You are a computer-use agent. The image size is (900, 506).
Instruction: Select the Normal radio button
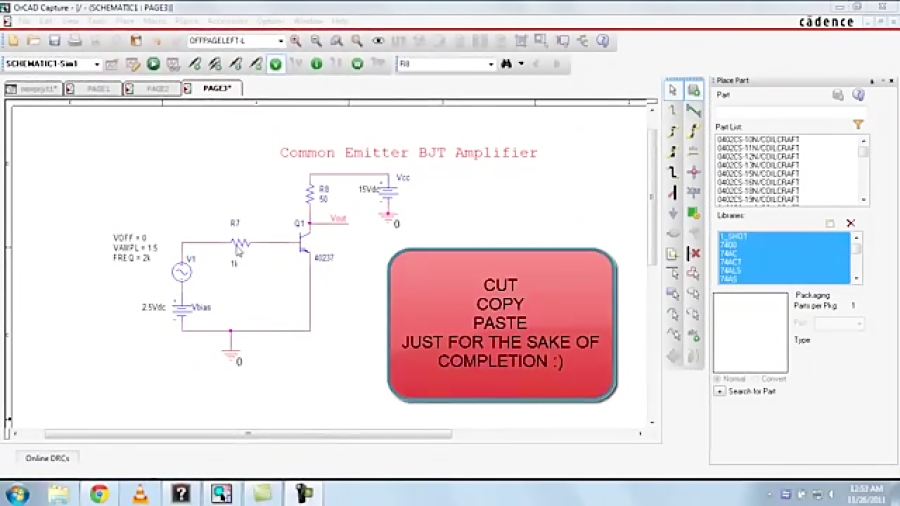pos(717,379)
